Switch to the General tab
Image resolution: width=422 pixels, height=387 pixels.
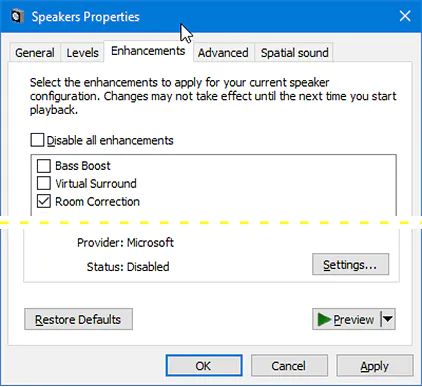click(x=35, y=53)
